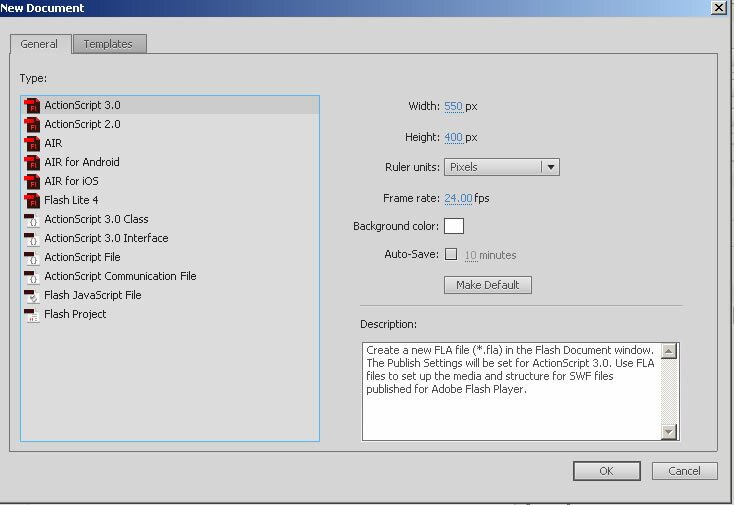Open the Ruler units dropdown
This screenshot has width=734, height=505.
pos(501,167)
